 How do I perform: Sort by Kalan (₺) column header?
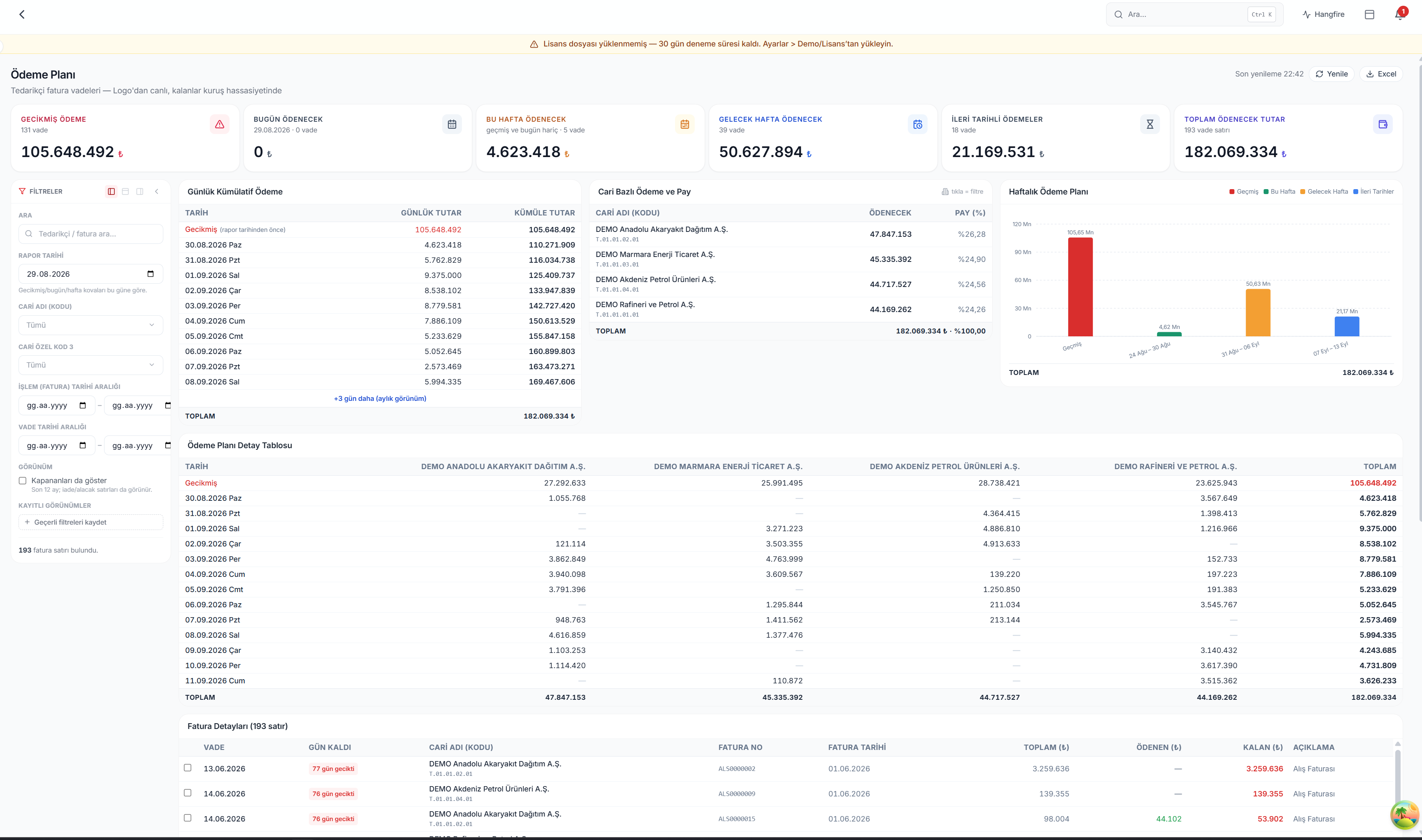click(x=1263, y=747)
